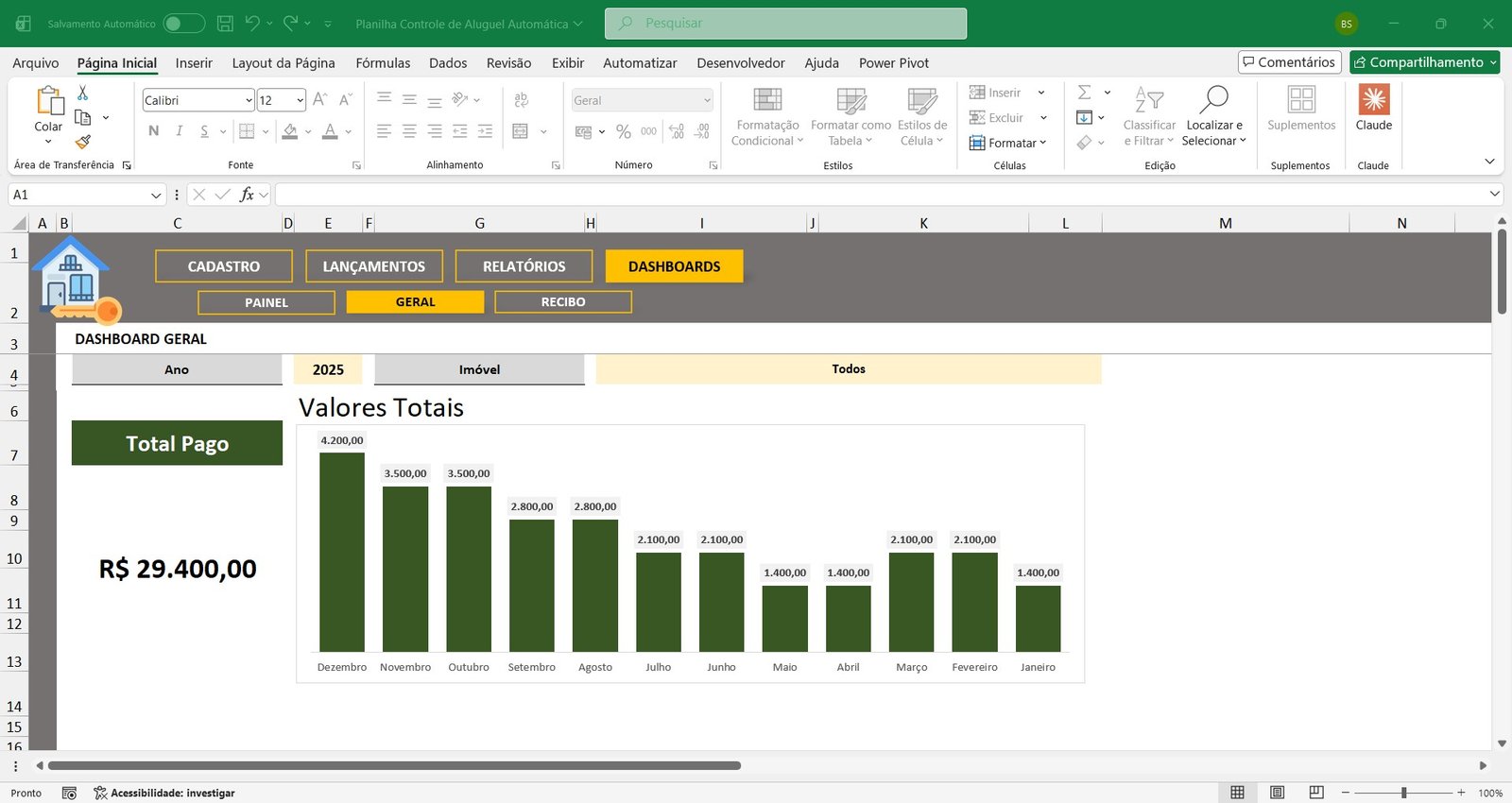Open the Dados ribbon tab

[448, 62]
